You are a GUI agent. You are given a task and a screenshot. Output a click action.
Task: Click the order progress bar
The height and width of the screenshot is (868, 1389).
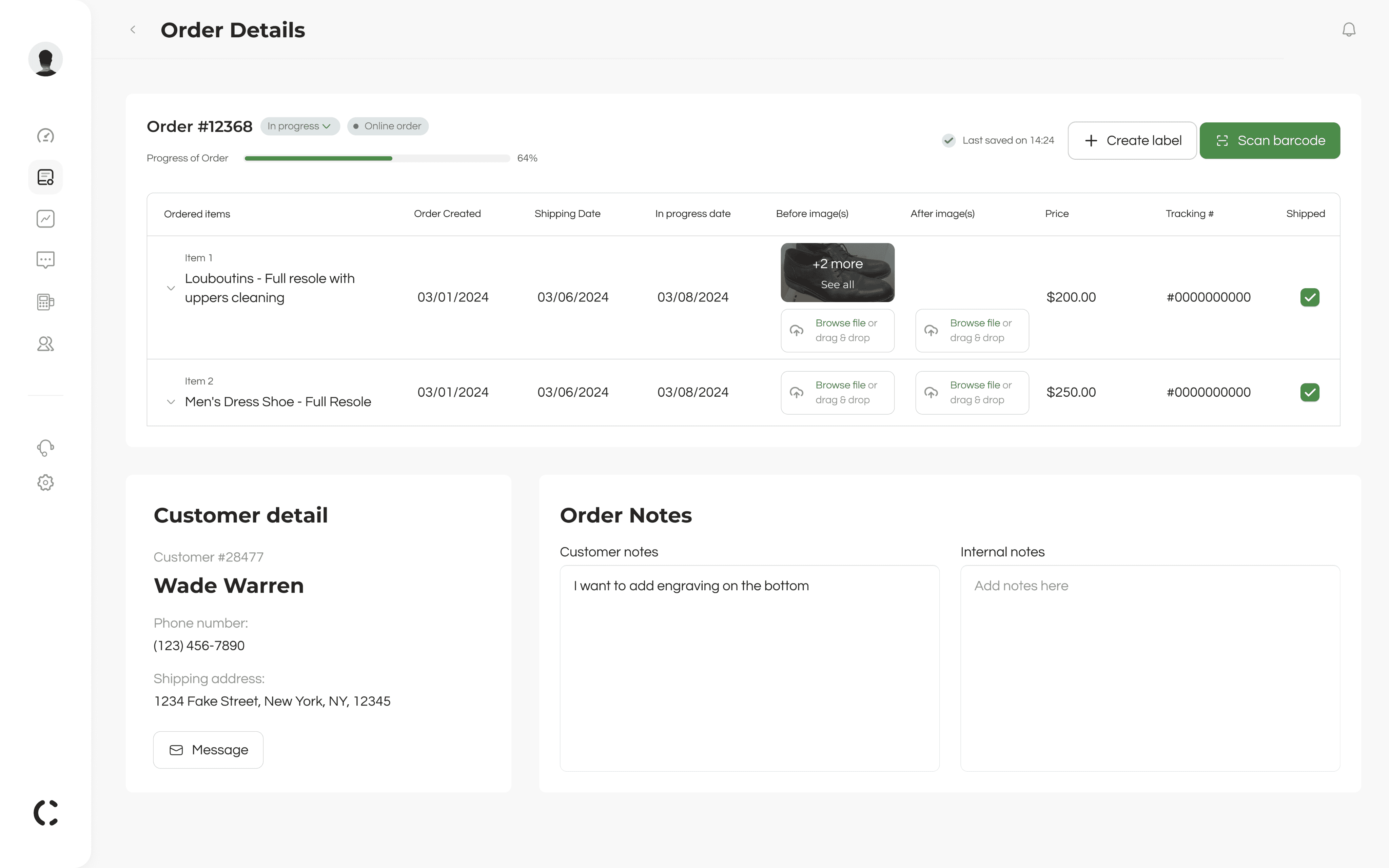(377, 158)
